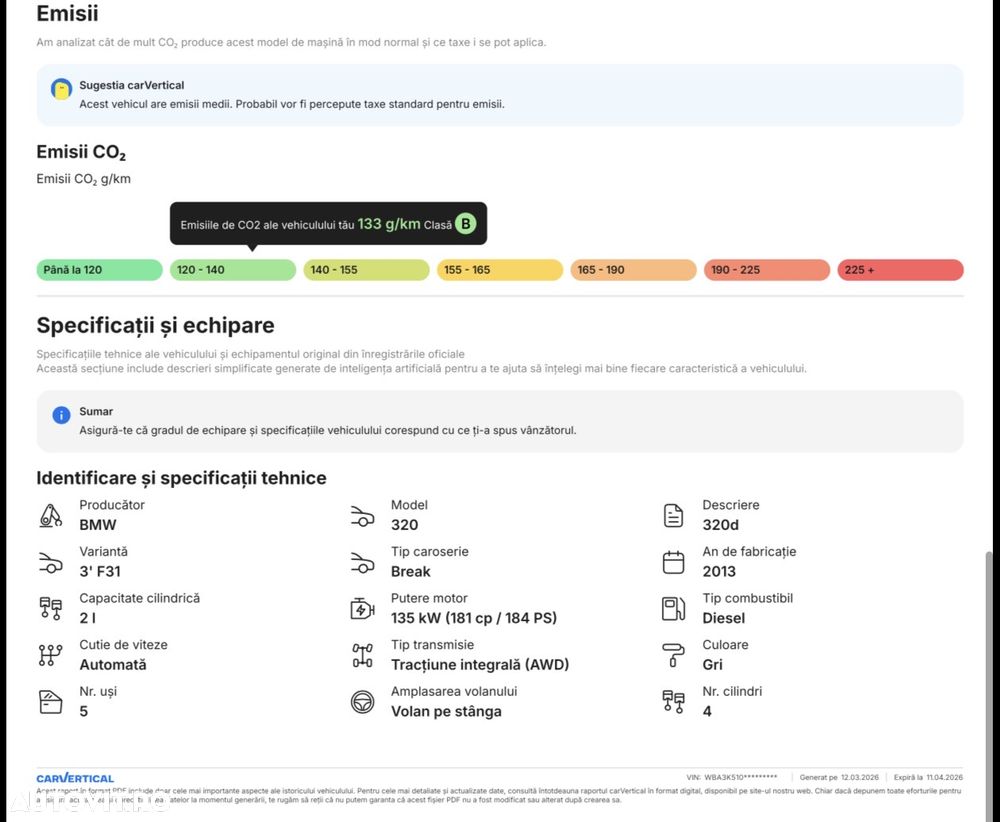Click the blue info icon beside Sumar
This screenshot has width=1000, height=822.
(x=61, y=415)
